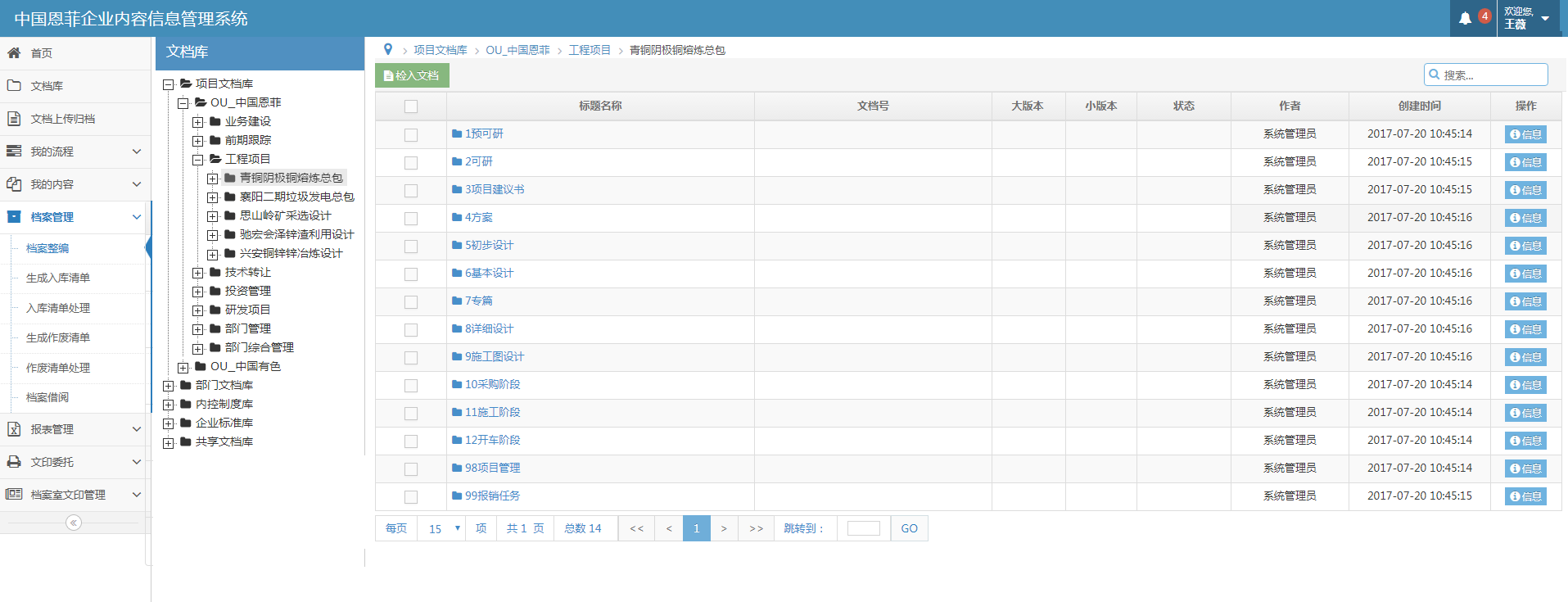Open 信息 button for 6基本设计 row

pos(1525,274)
